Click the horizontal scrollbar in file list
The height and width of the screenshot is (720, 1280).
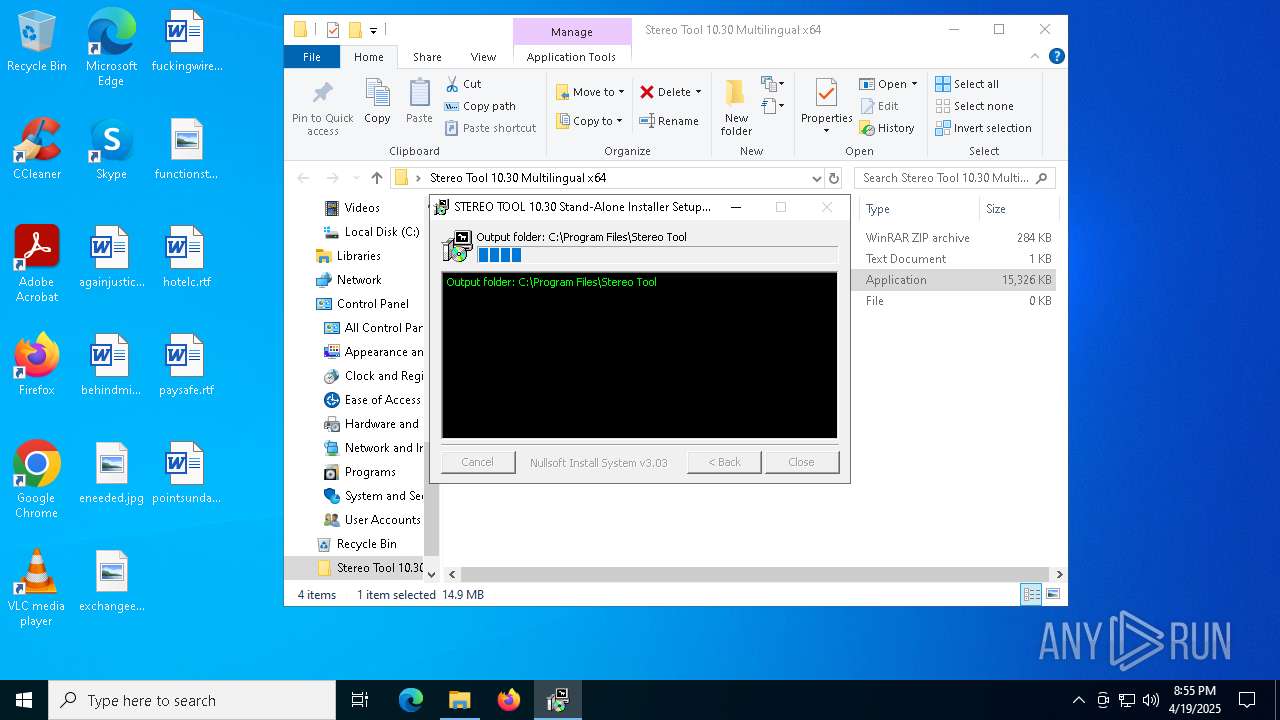755,574
